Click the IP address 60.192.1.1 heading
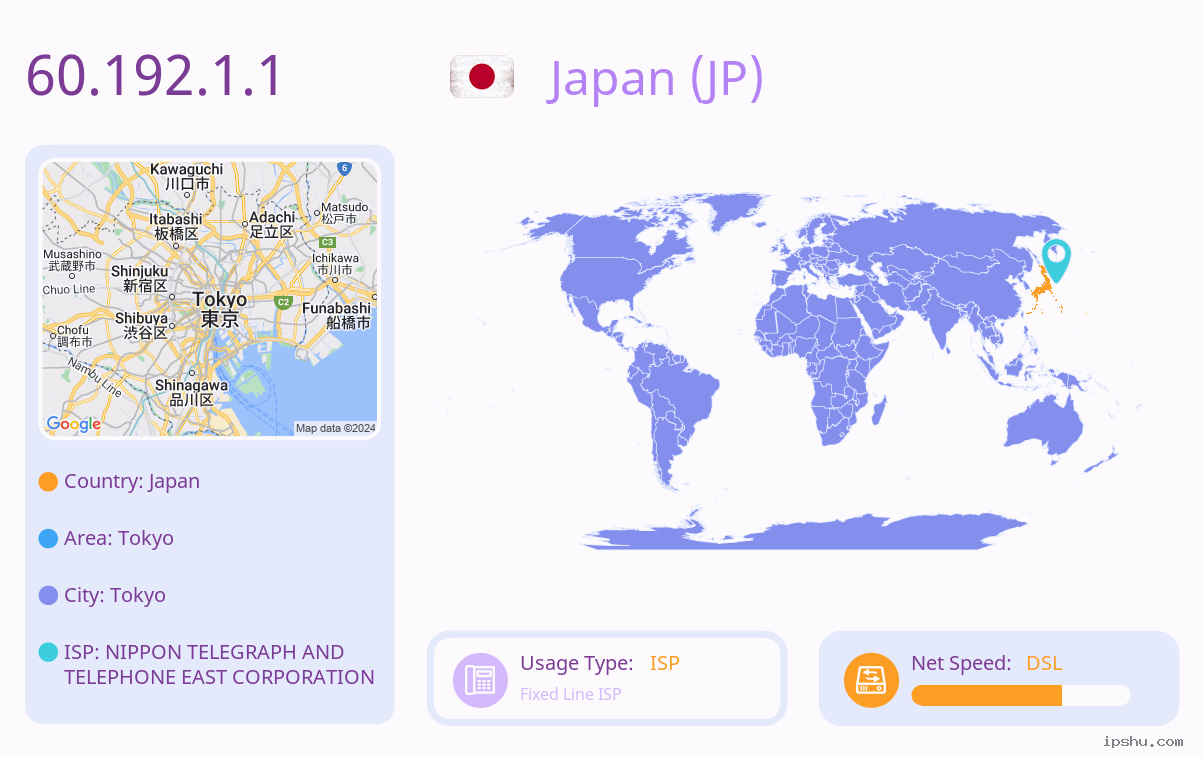The width and height of the screenshot is (1203, 758). coord(155,76)
